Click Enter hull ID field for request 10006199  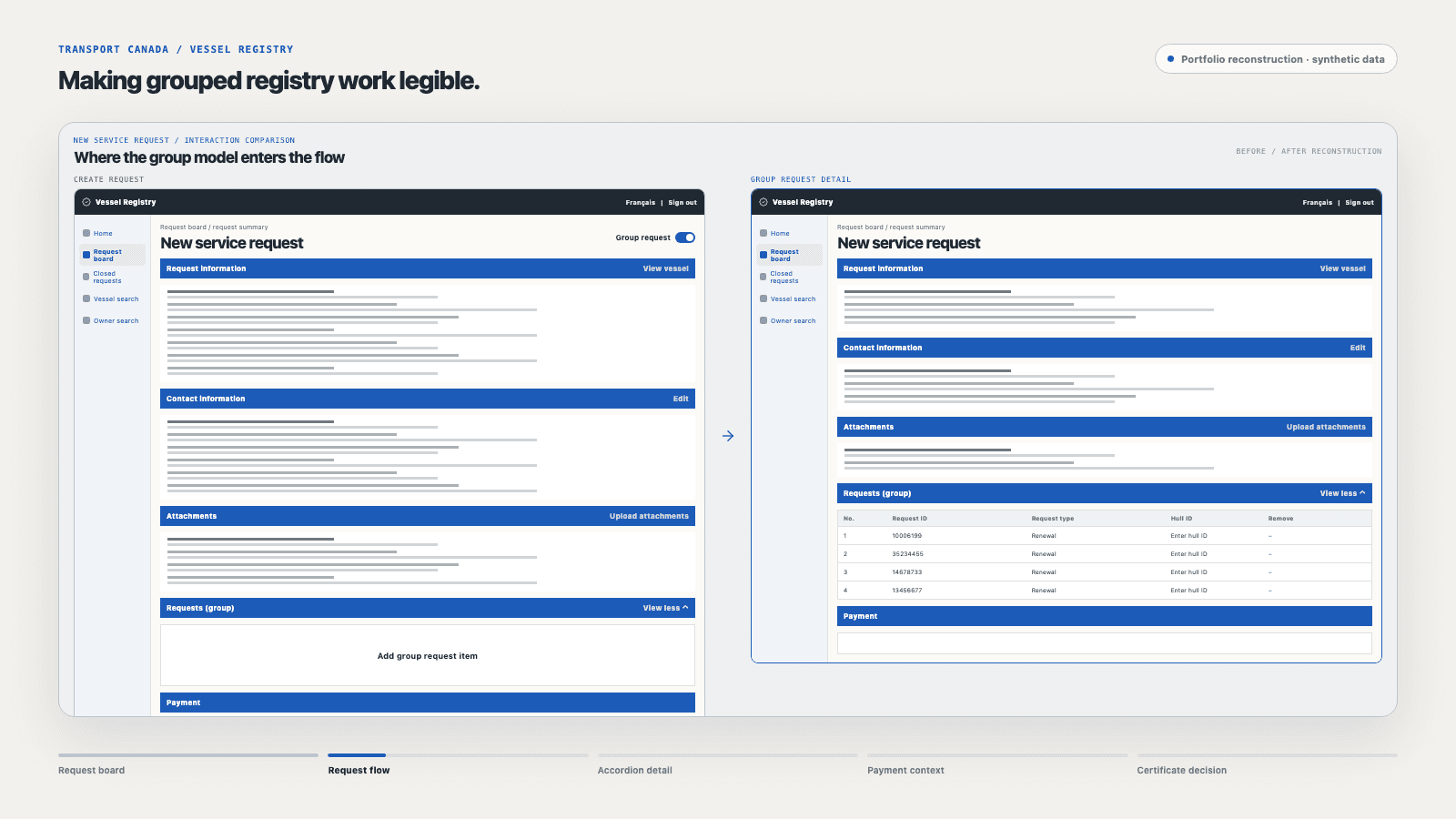click(1188, 536)
